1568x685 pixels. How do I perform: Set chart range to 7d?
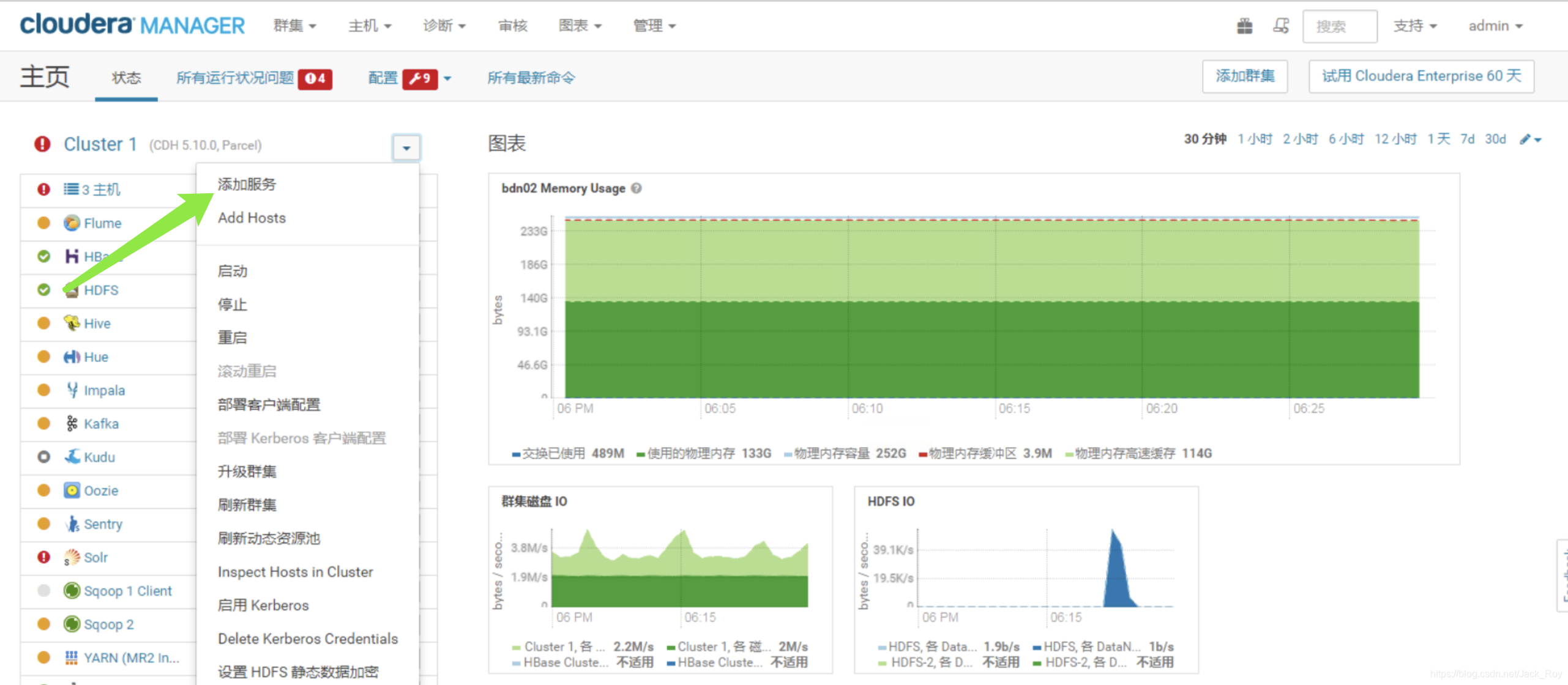click(1468, 139)
